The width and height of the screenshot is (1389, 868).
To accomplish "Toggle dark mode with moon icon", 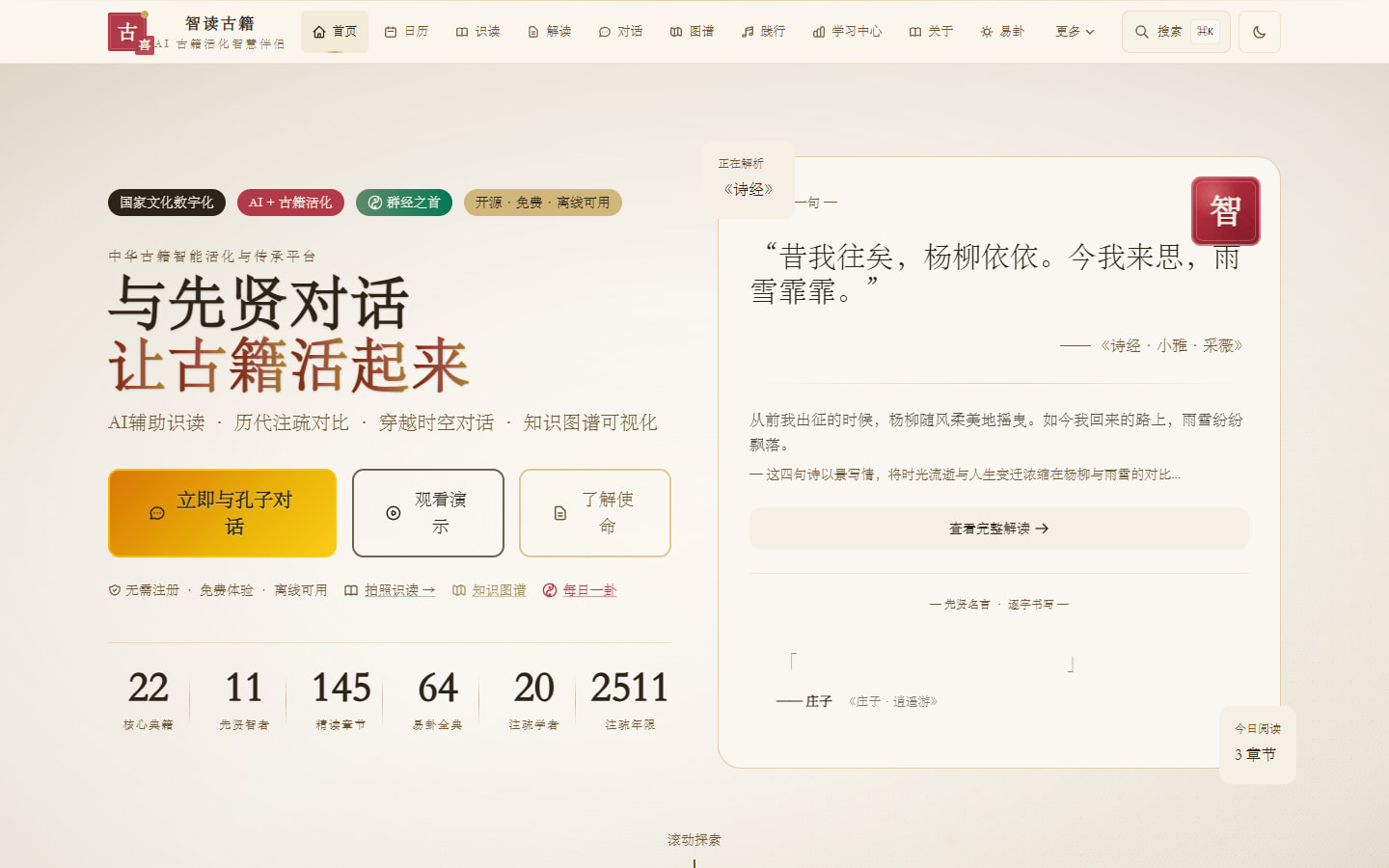I will 1260,32.
